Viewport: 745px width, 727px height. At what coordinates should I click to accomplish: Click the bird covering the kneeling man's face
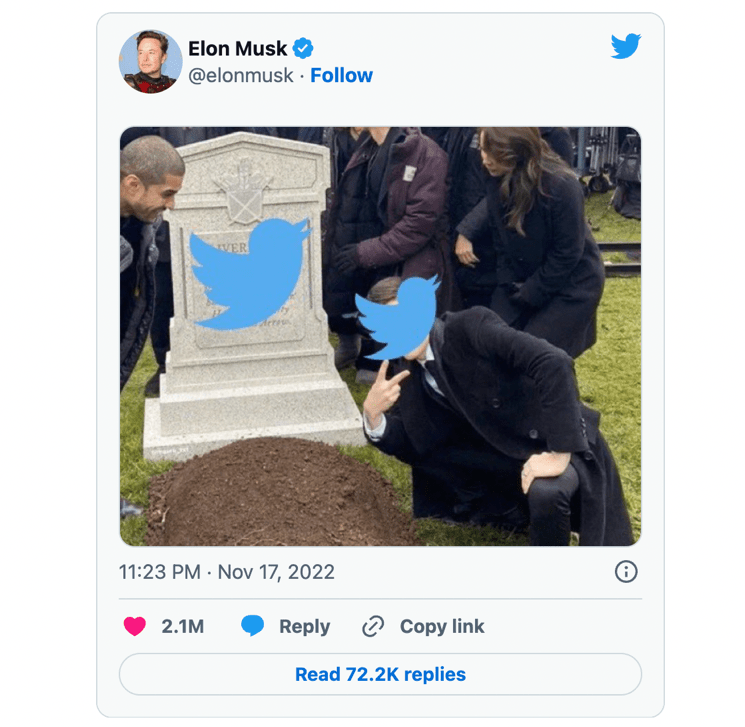pyautogui.click(x=399, y=317)
